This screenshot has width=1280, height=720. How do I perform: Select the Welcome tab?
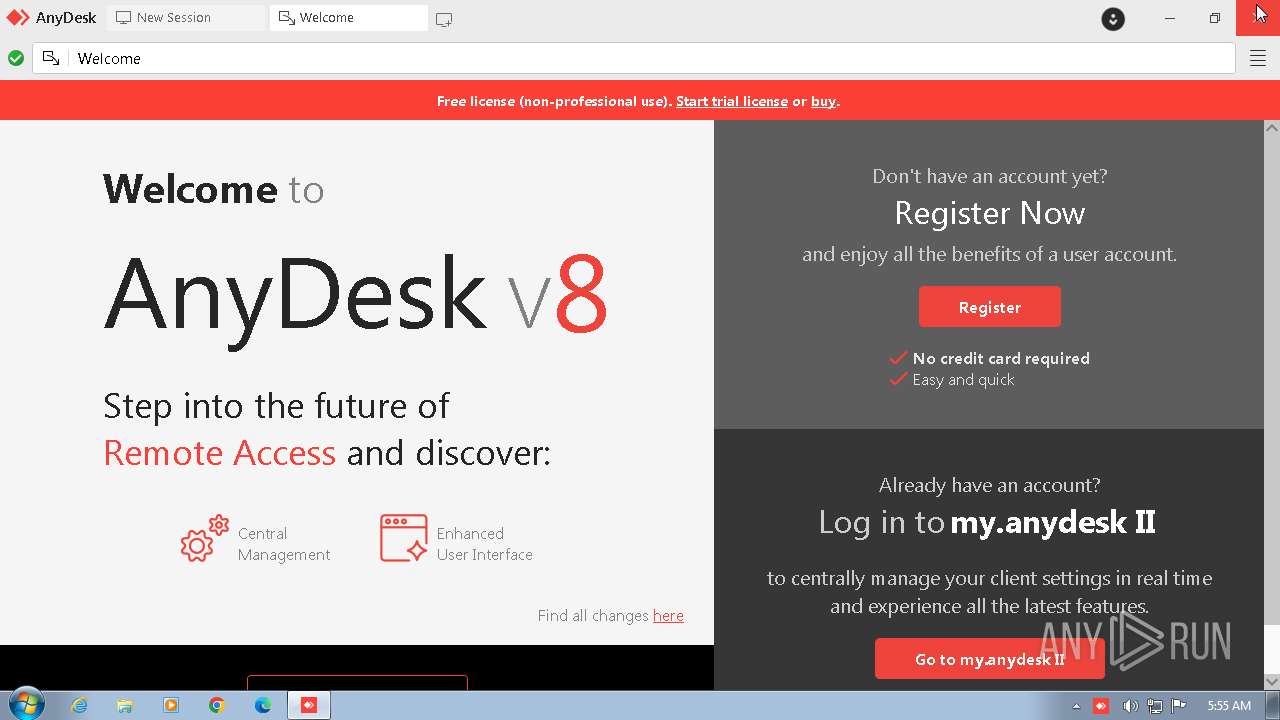[348, 18]
